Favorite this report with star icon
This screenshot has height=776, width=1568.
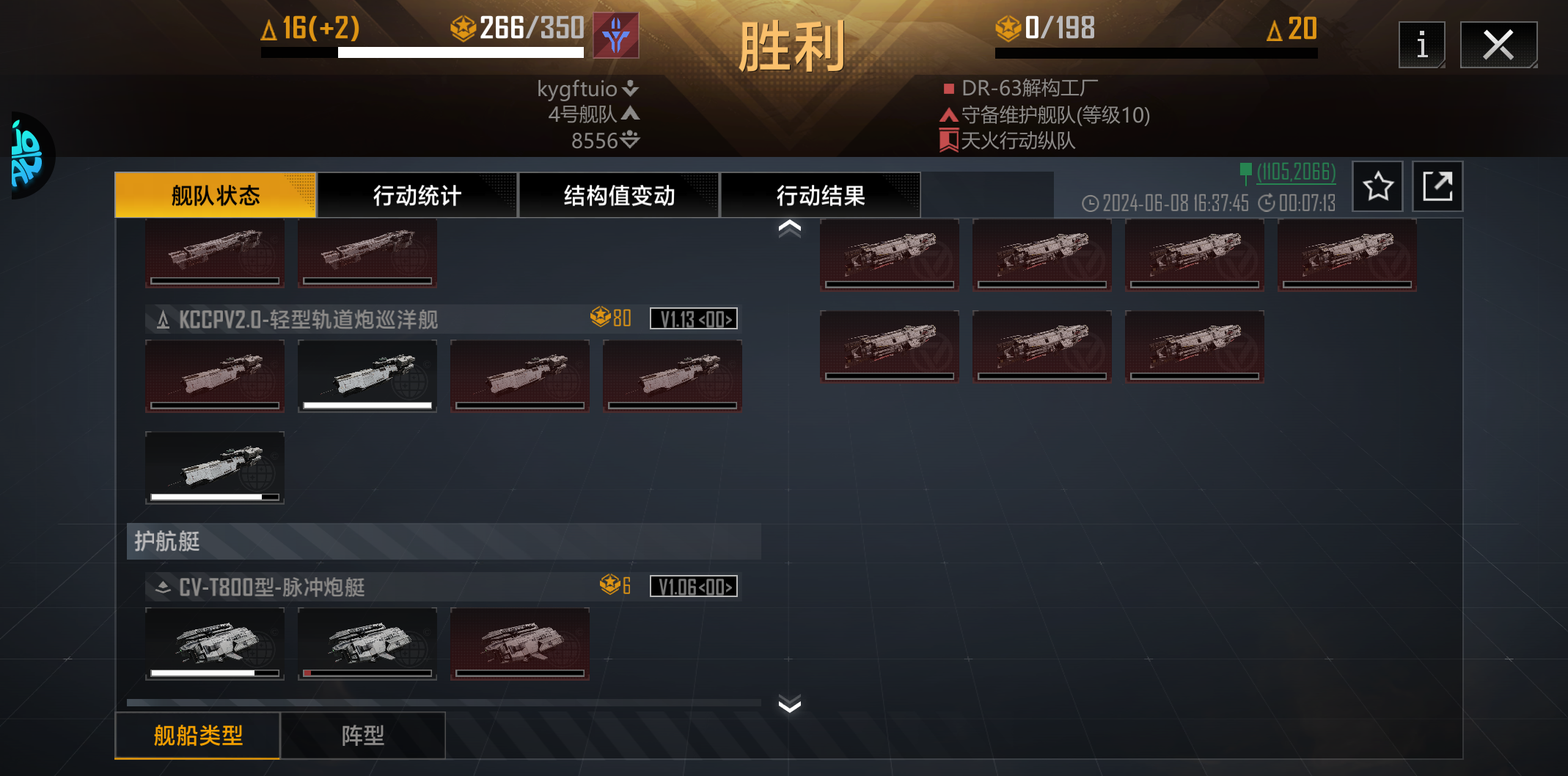(1377, 186)
